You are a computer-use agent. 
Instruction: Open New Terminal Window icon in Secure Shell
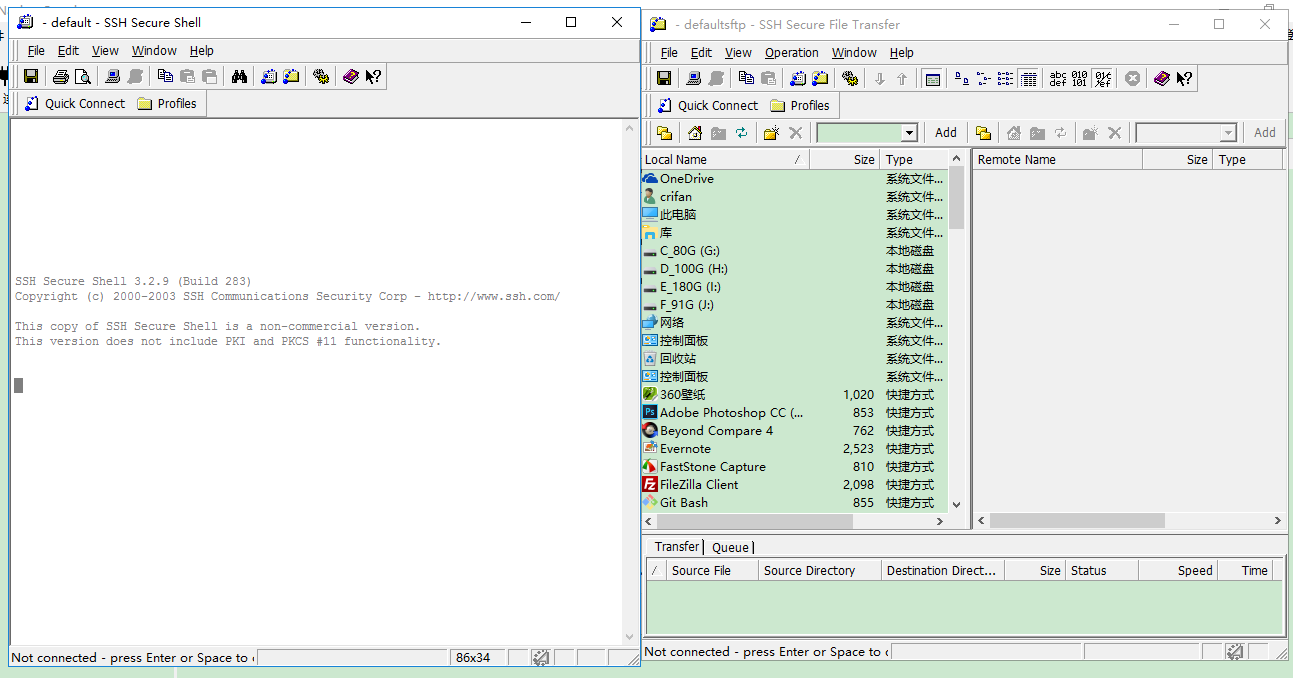[x=269, y=76]
